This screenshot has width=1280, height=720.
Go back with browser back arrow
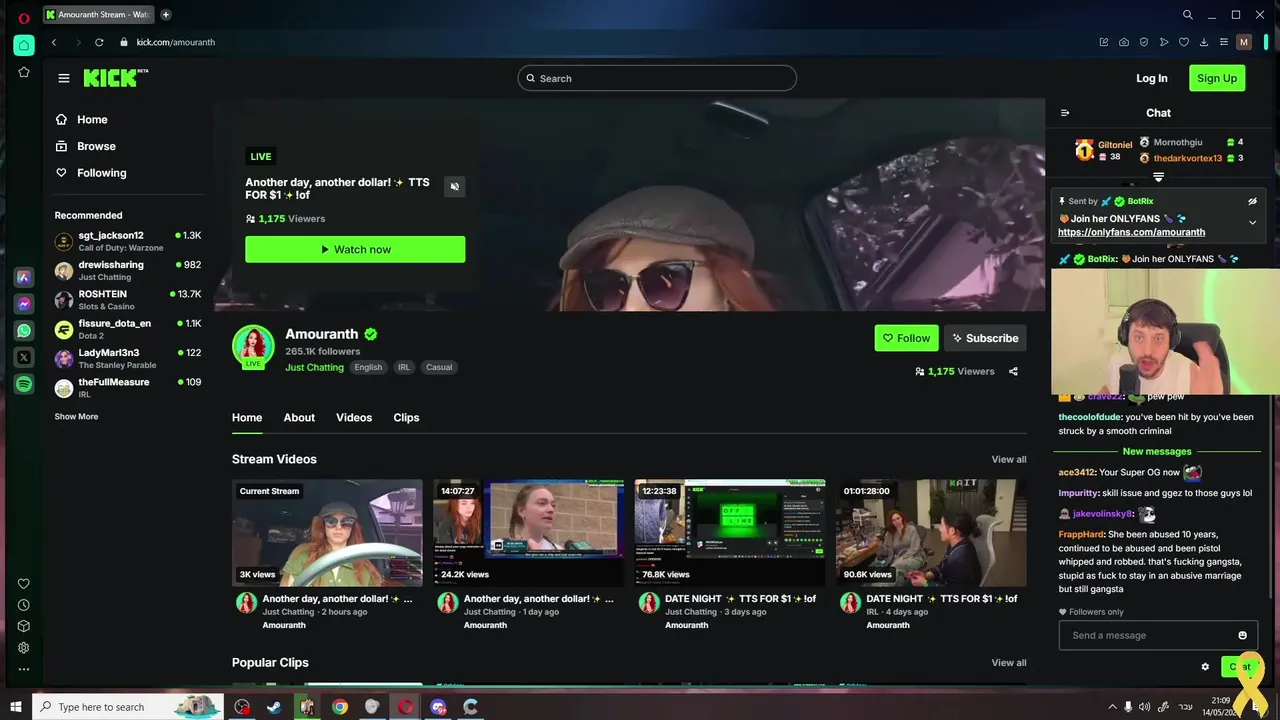coord(54,42)
